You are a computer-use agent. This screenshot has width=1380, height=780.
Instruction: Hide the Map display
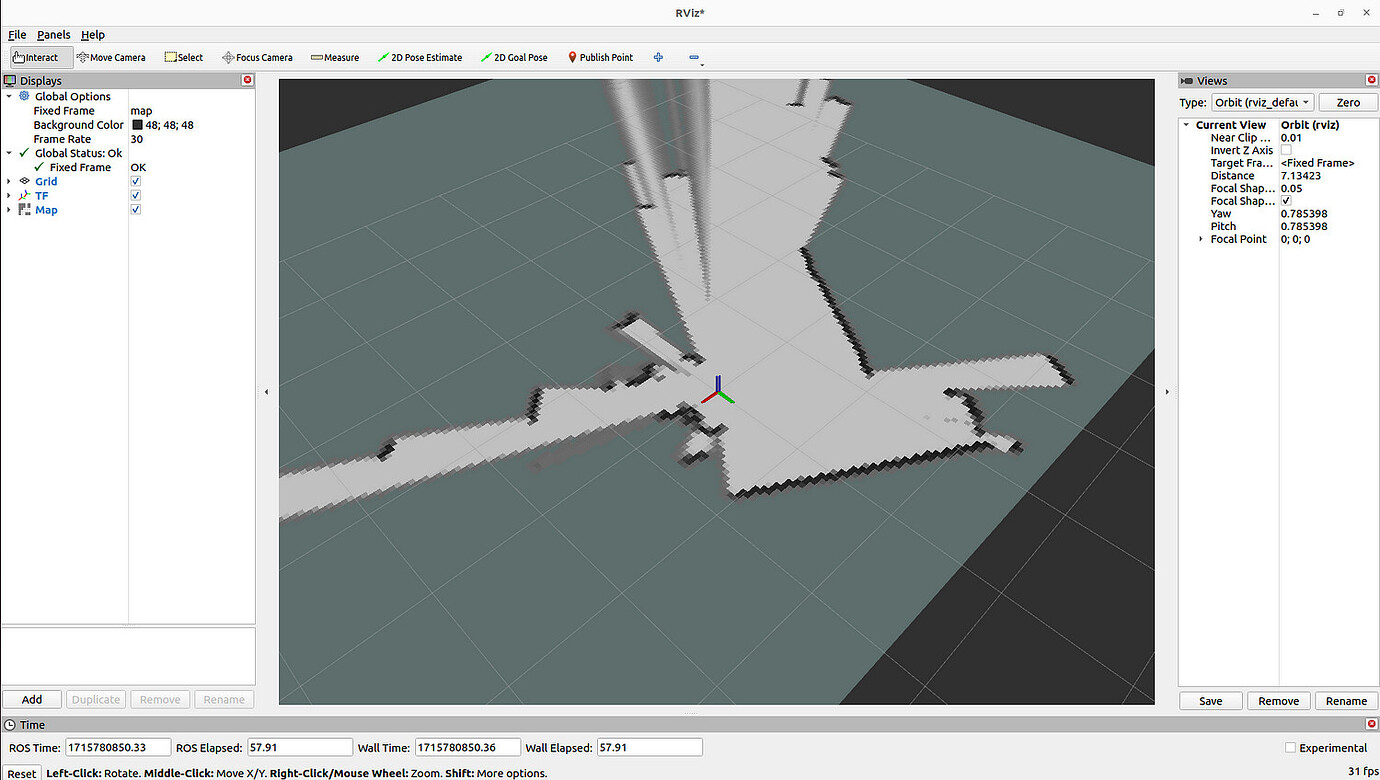(x=135, y=209)
